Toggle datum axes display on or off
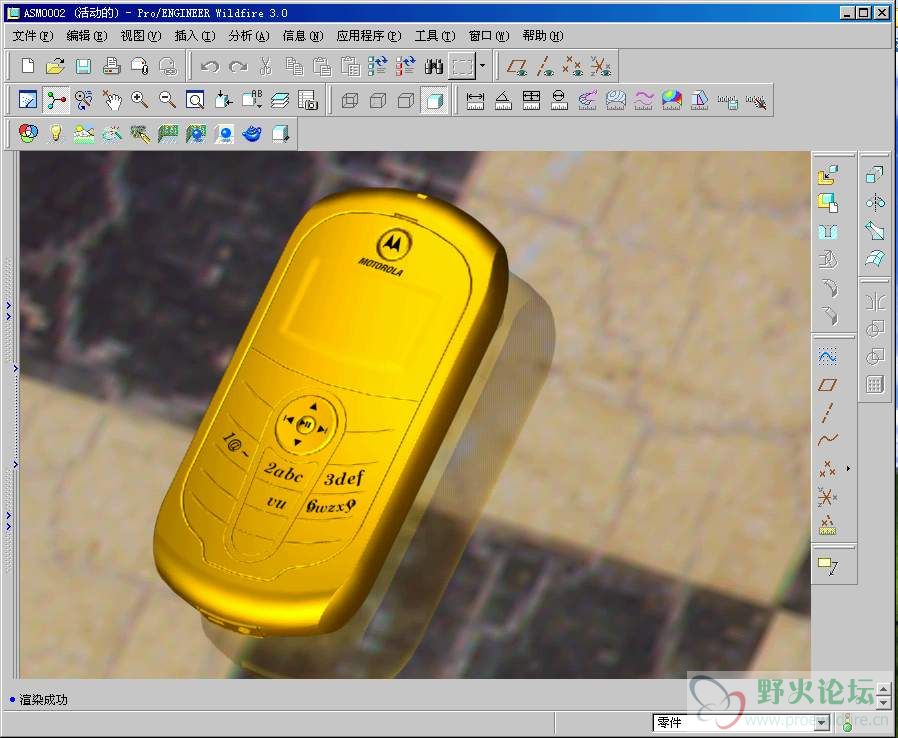The image size is (898, 738). tap(545, 66)
